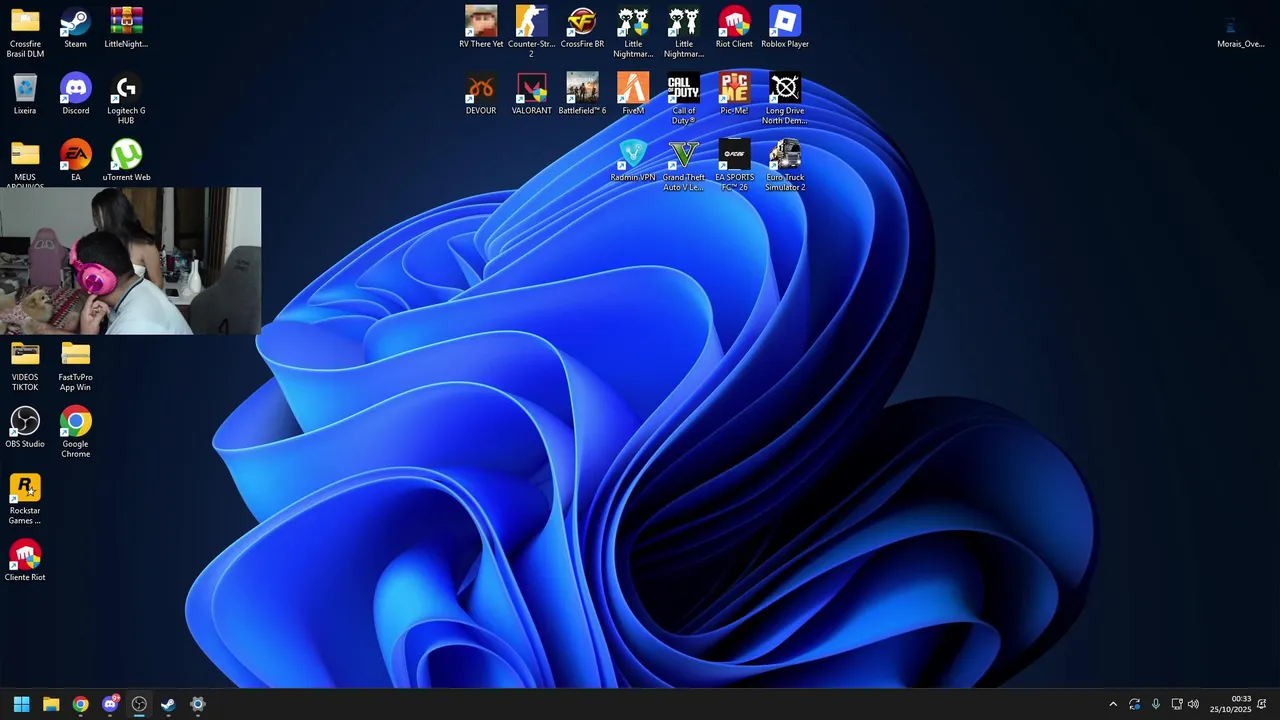
Task: Open Rockstar Games launcher shortcut
Action: pos(25,499)
